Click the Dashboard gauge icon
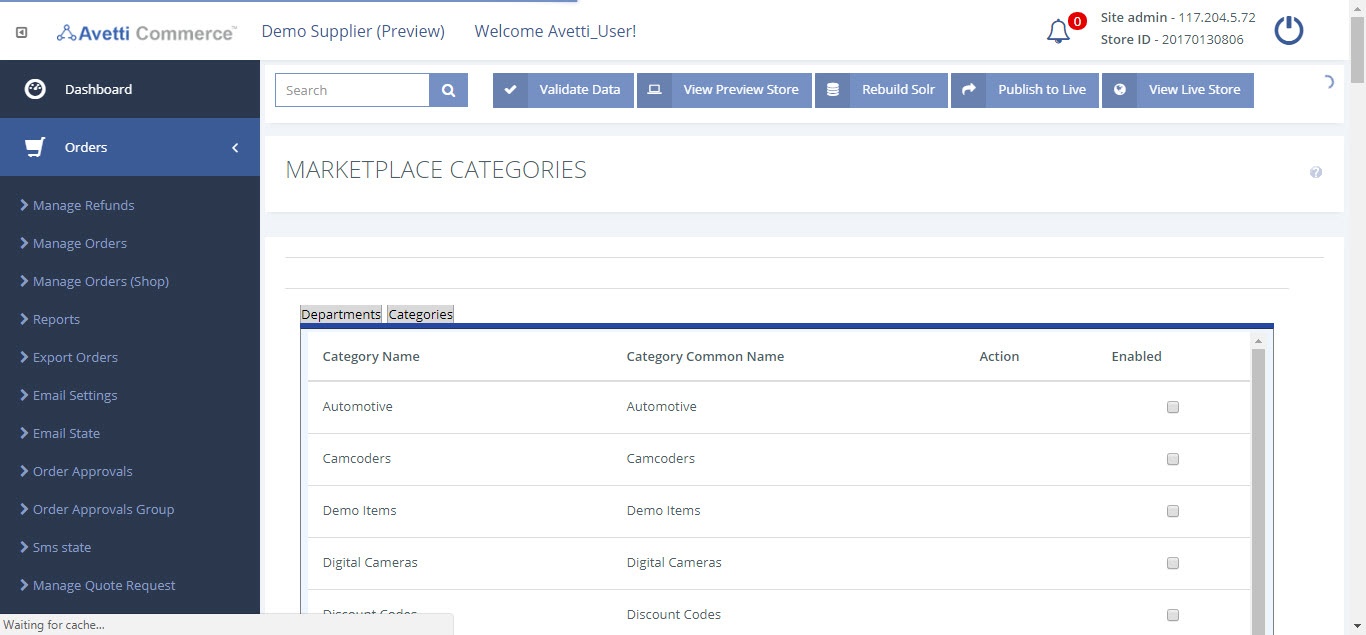 (35, 89)
